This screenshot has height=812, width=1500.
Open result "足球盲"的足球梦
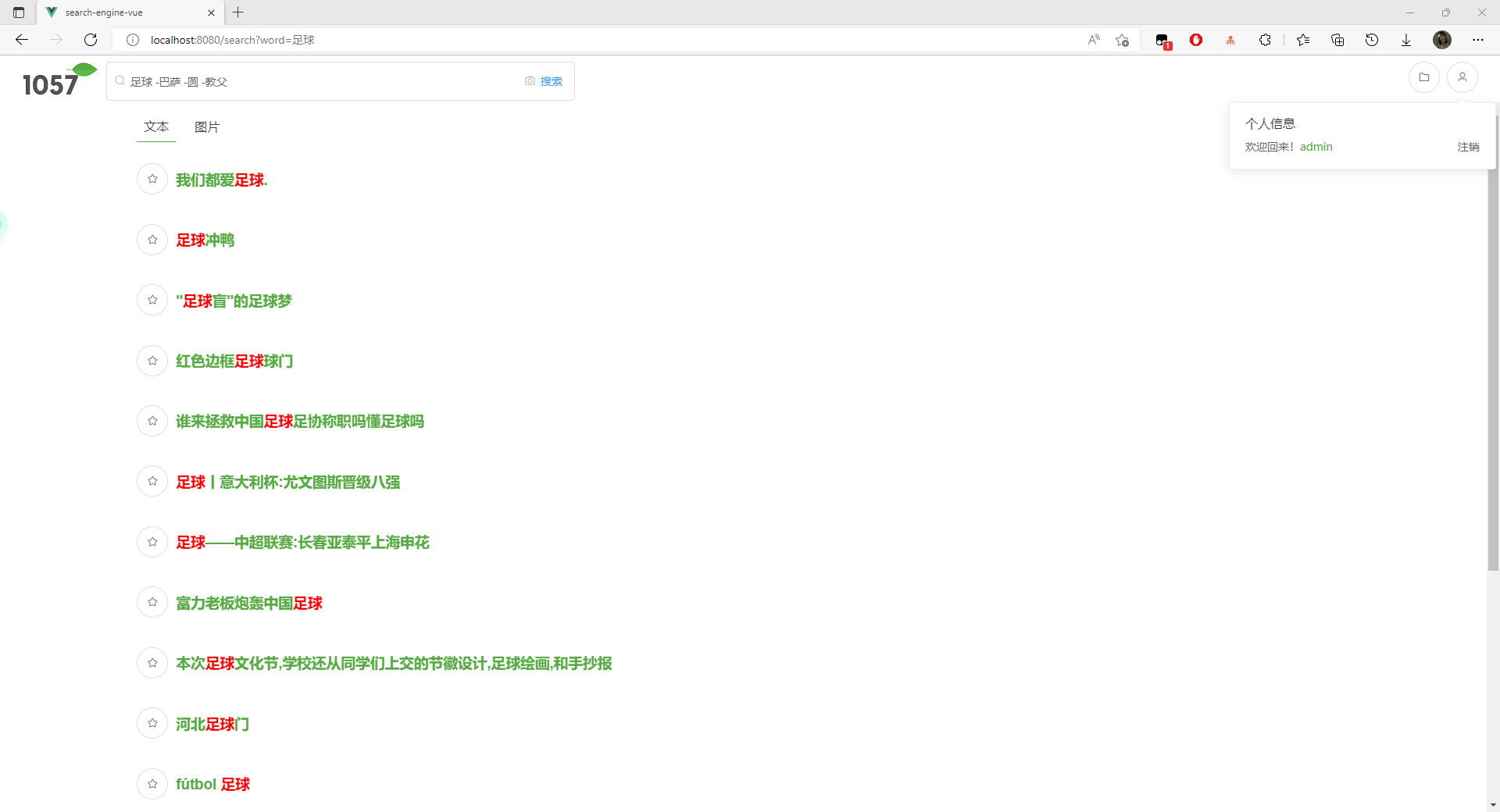click(x=234, y=301)
